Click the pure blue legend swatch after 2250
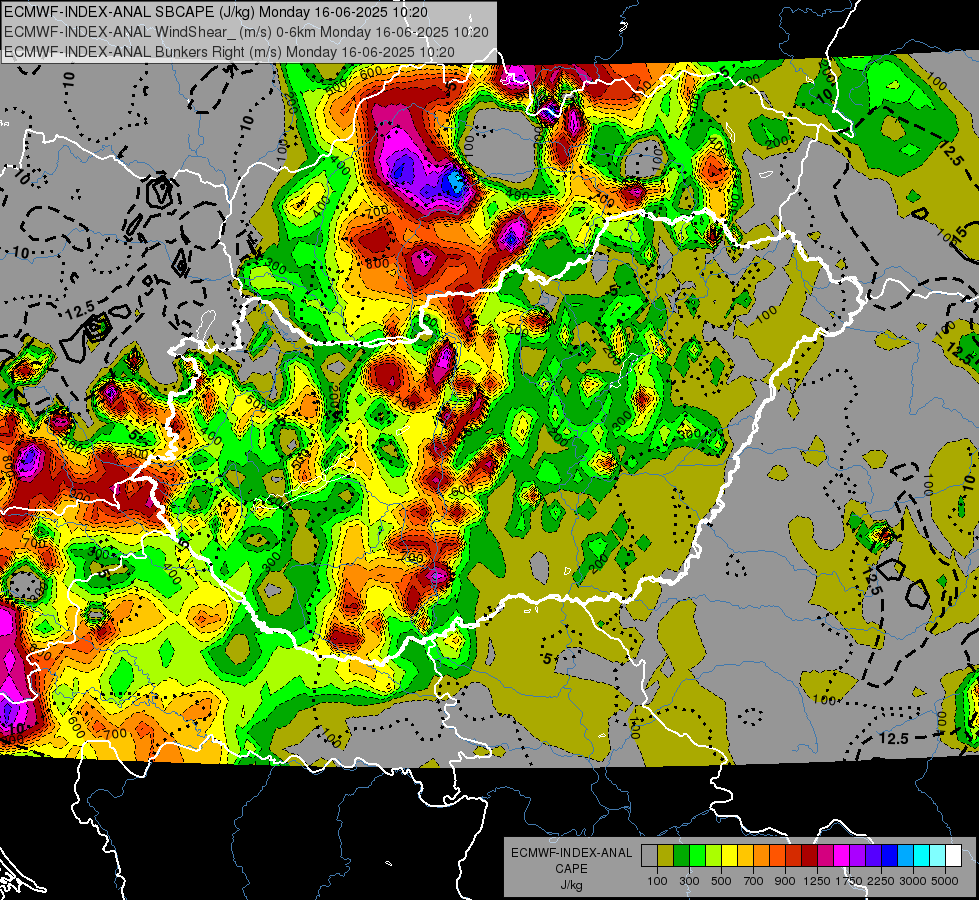Screen dimensions: 979x900 tap(889, 855)
